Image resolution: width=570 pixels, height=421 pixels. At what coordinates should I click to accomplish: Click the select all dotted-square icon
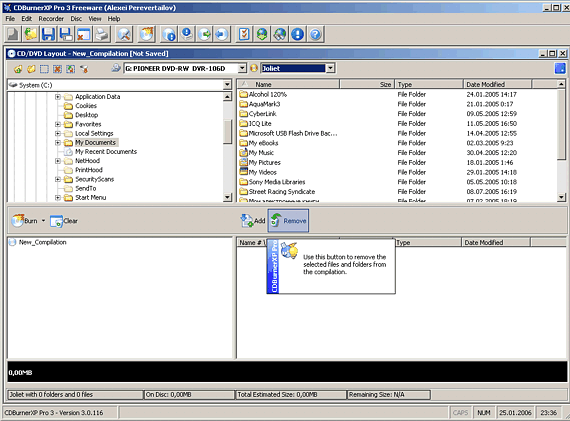[44, 69]
